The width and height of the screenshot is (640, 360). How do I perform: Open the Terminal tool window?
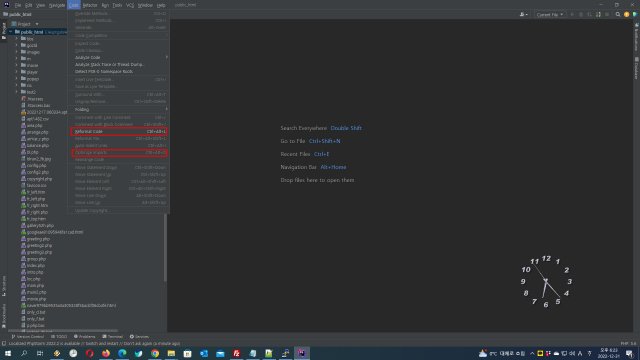[x=112, y=336]
